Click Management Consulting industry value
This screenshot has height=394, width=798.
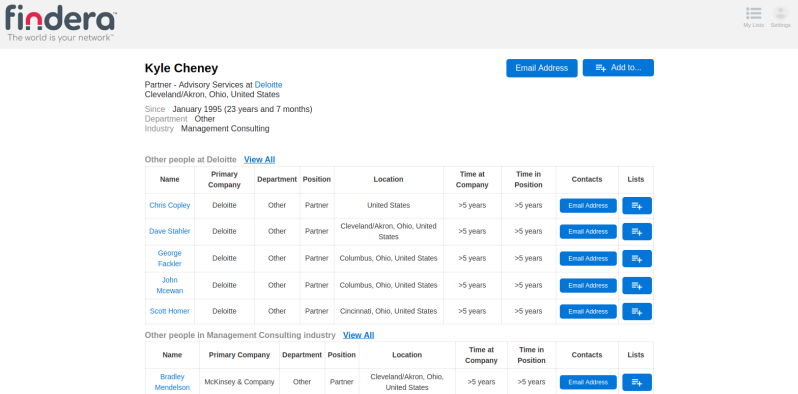click(225, 129)
